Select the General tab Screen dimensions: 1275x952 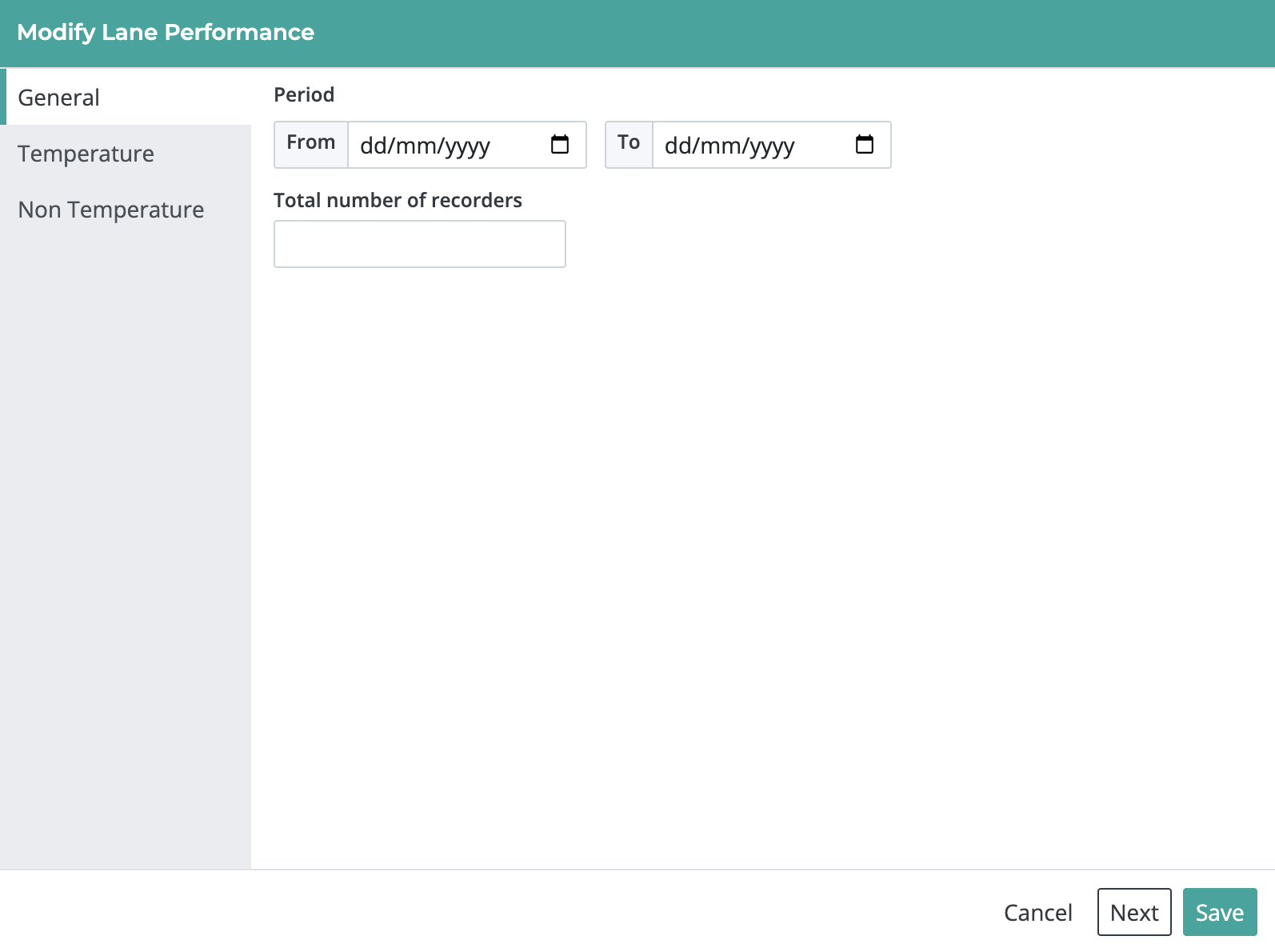(126, 97)
